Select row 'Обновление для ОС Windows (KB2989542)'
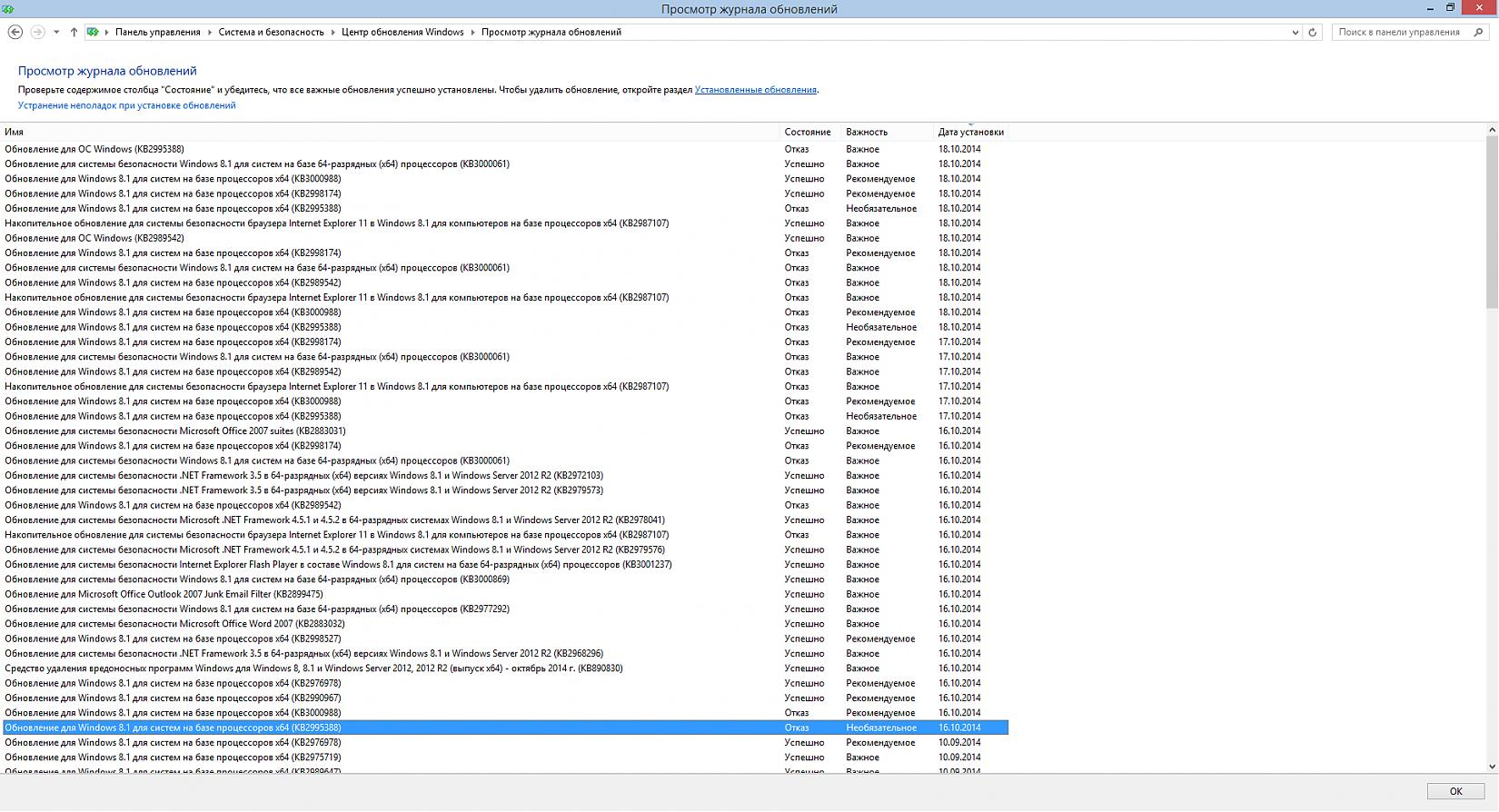The height and width of the screenshot is (812, 1499). [x=505, y=238]
